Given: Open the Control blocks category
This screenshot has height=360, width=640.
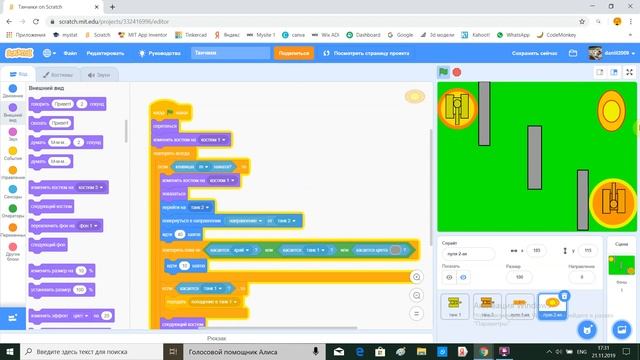Looking at the screenshot, I should pos(13,173).
